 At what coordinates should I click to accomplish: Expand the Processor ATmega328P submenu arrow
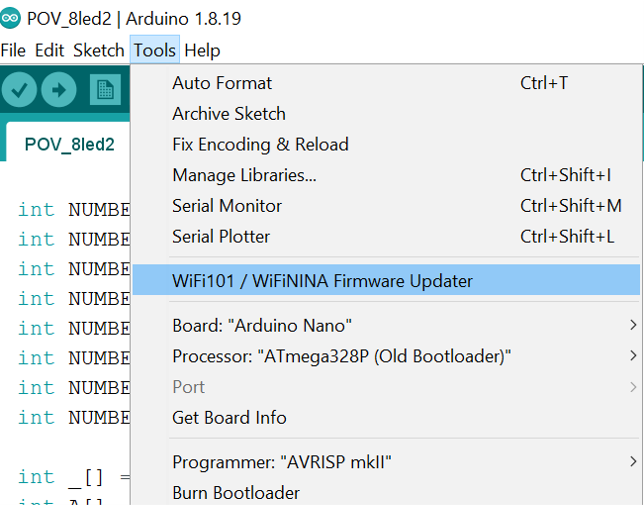click(x=632, y=356)
